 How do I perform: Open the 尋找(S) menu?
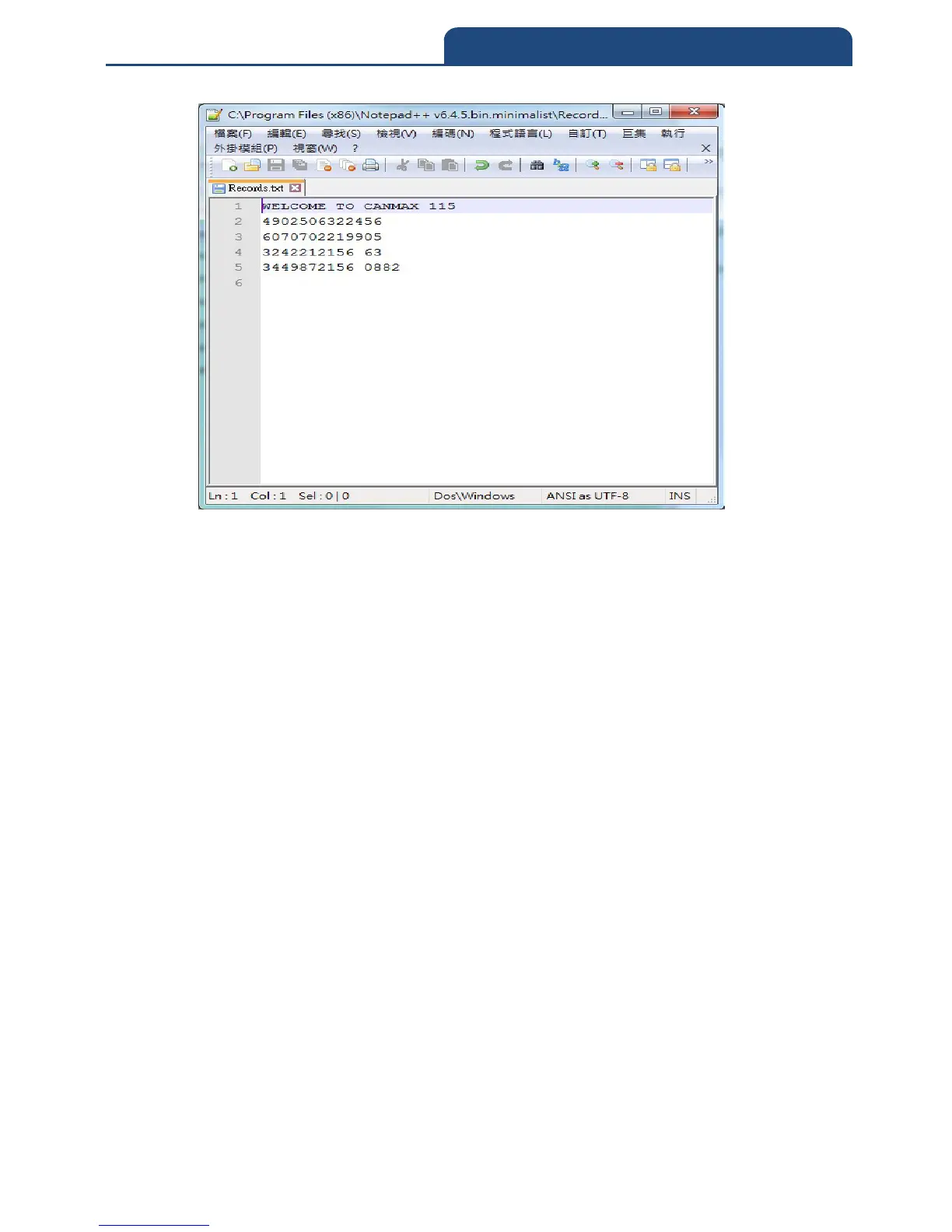click(x=341, y=134)
